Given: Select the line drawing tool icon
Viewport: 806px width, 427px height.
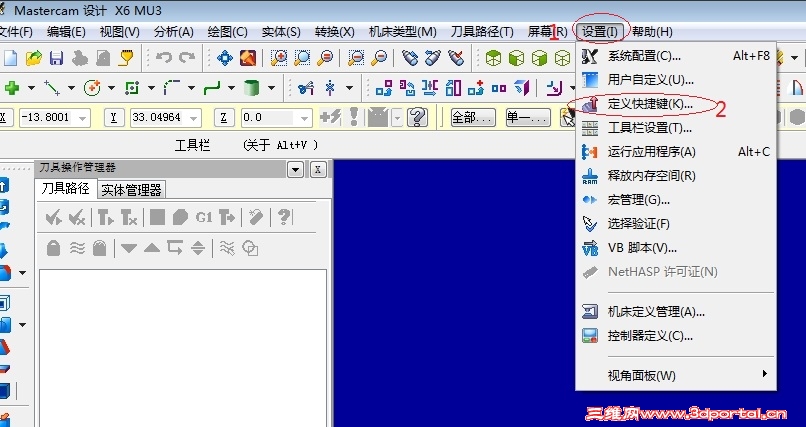Looking at the screenshot, I should click(52, 88).
